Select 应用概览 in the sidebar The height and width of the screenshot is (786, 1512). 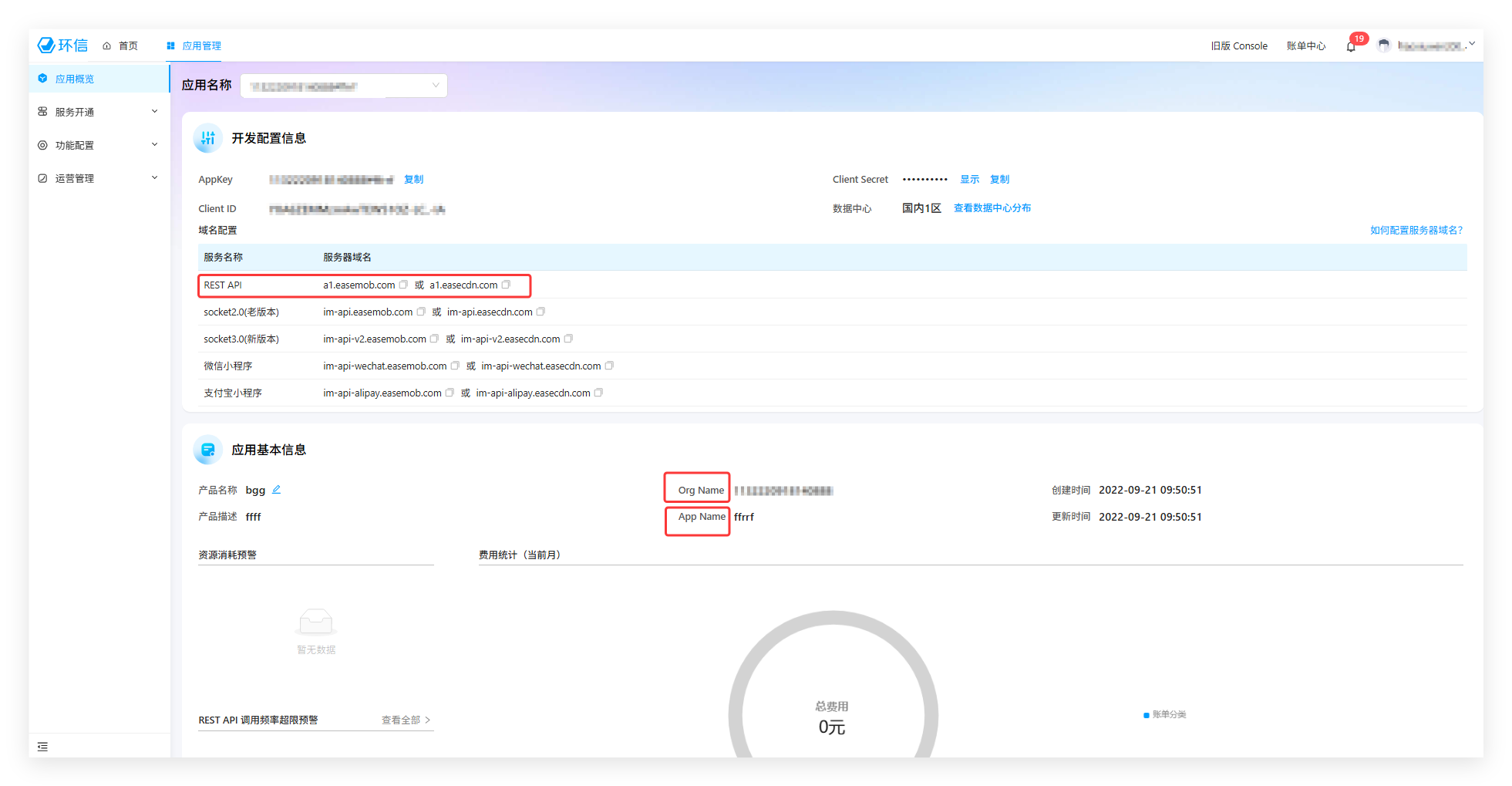pyautogui.click(x=74, y=79)
